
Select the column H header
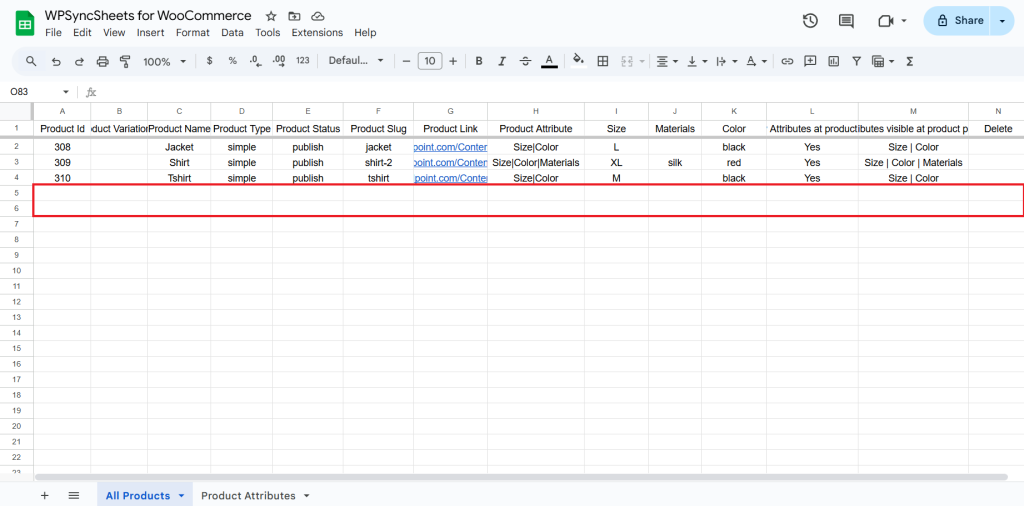[x=536, y=111]
